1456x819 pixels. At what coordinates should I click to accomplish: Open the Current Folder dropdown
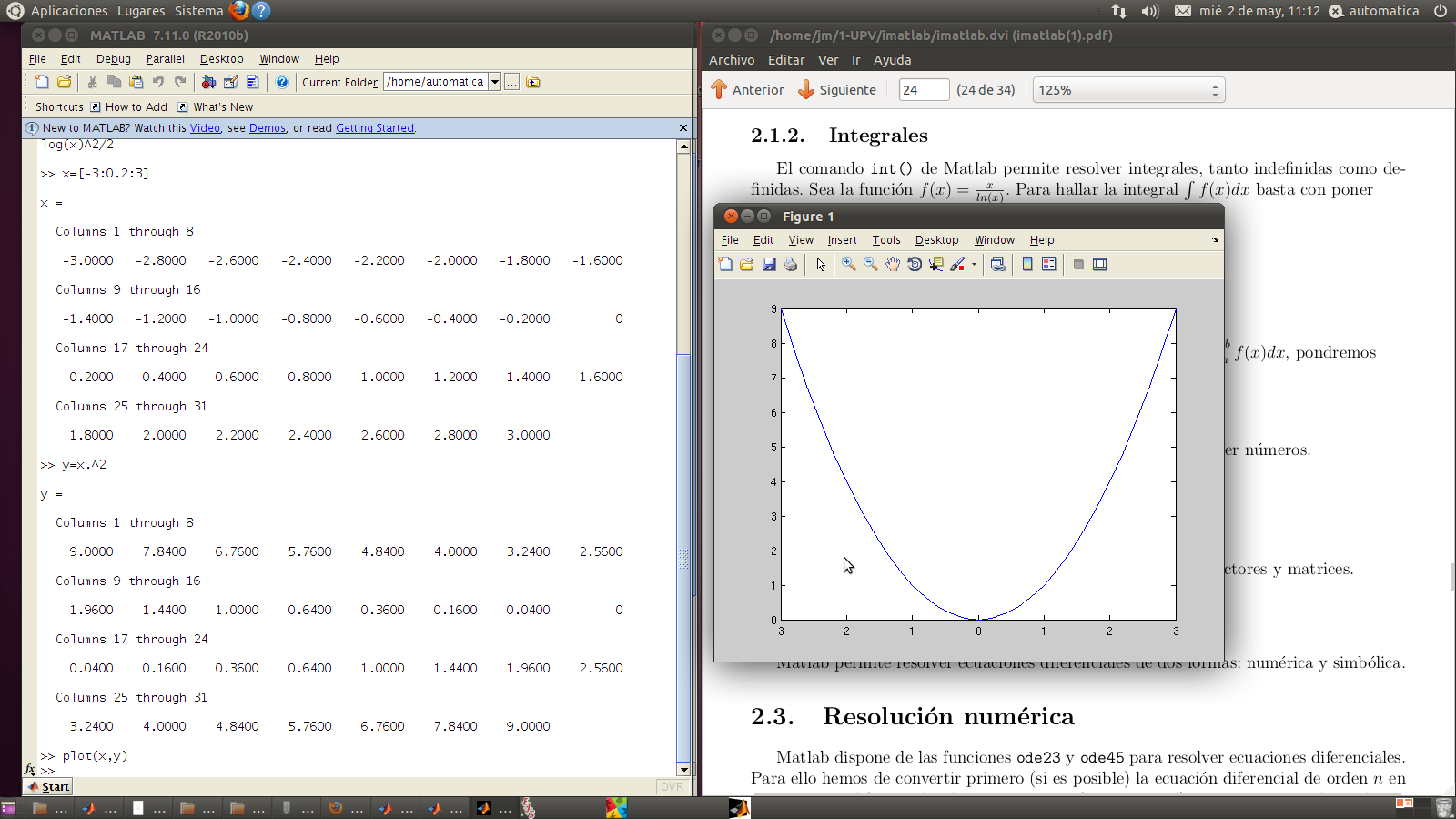click(x=494, y=81)
